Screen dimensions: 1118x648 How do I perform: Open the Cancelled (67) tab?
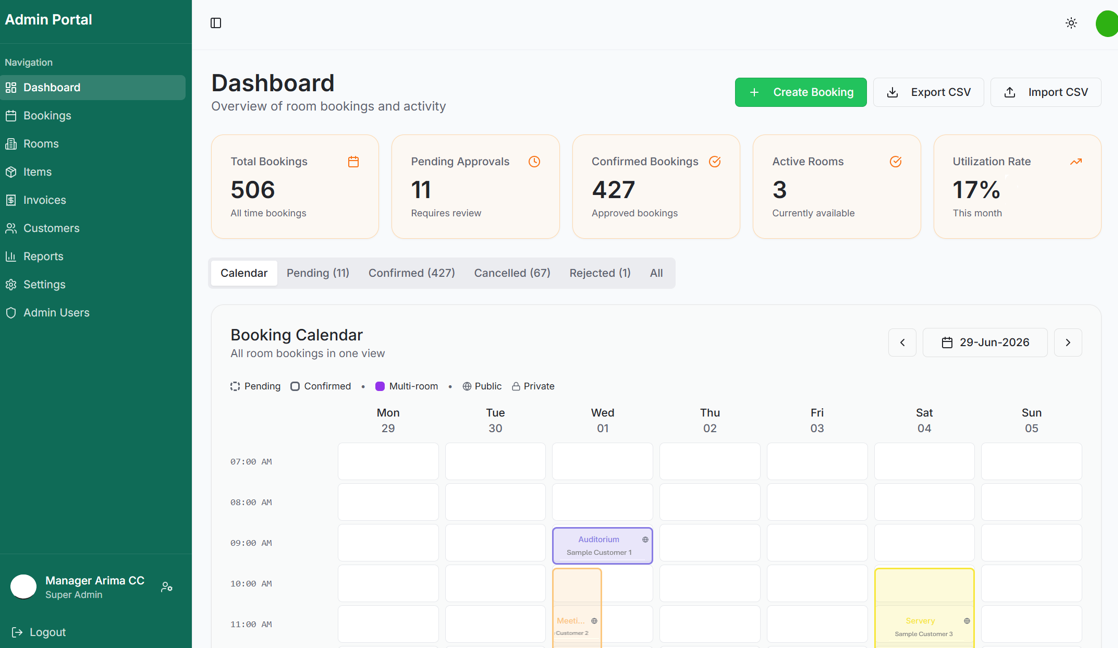(512, 273)
